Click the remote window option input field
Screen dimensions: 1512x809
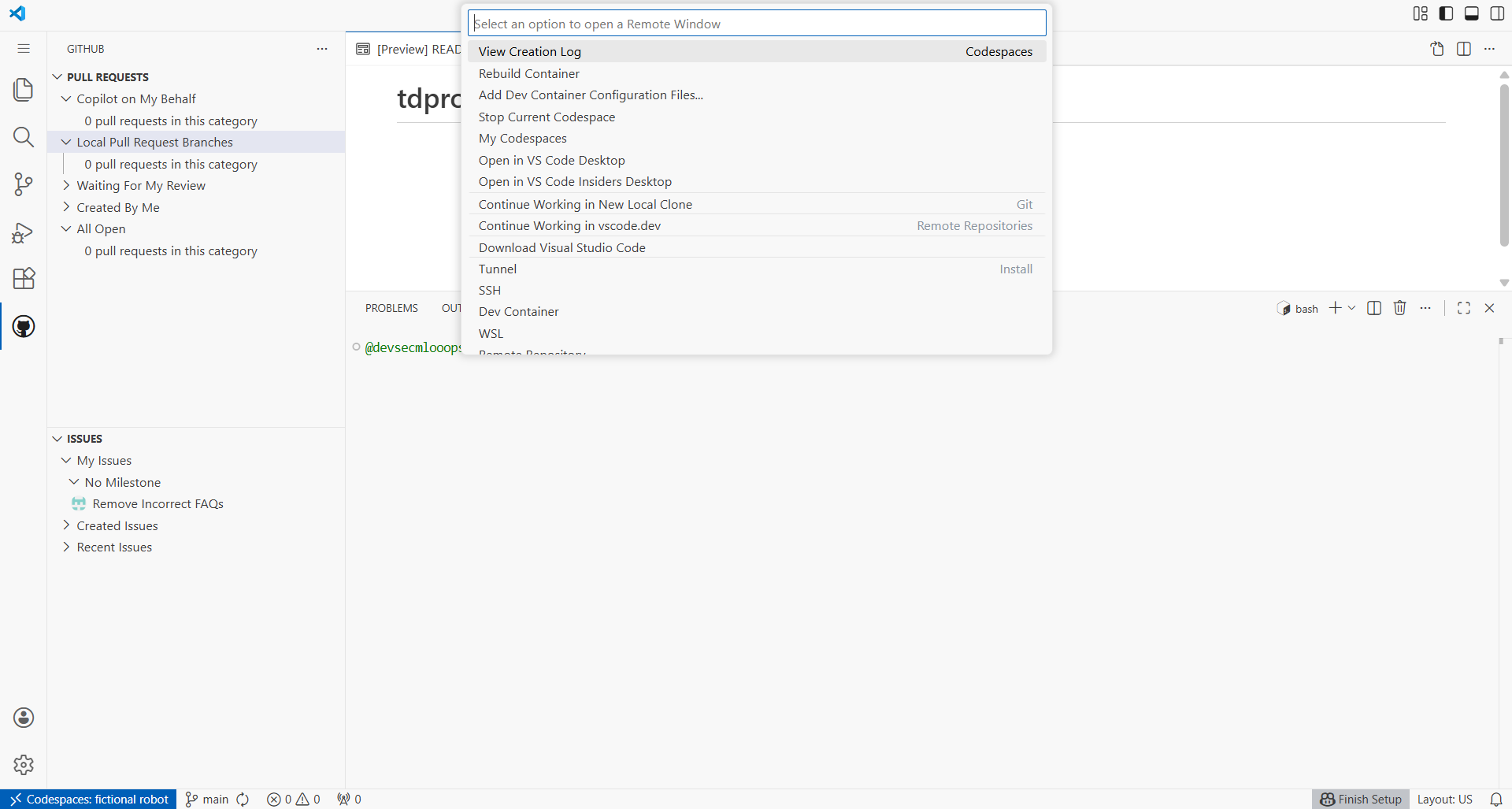point(756,23)
